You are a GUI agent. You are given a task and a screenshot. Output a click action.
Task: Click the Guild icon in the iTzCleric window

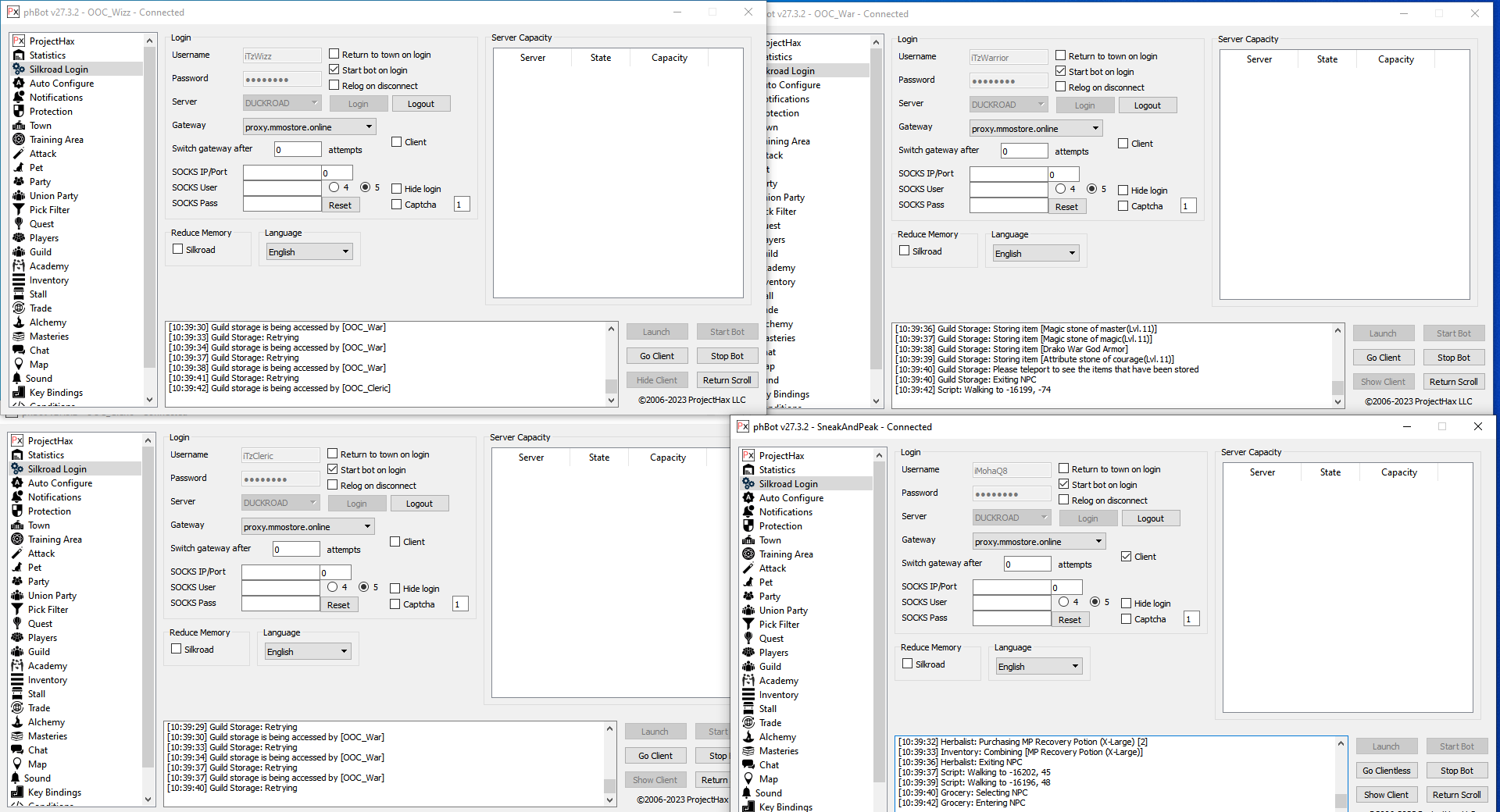[17, 652]
